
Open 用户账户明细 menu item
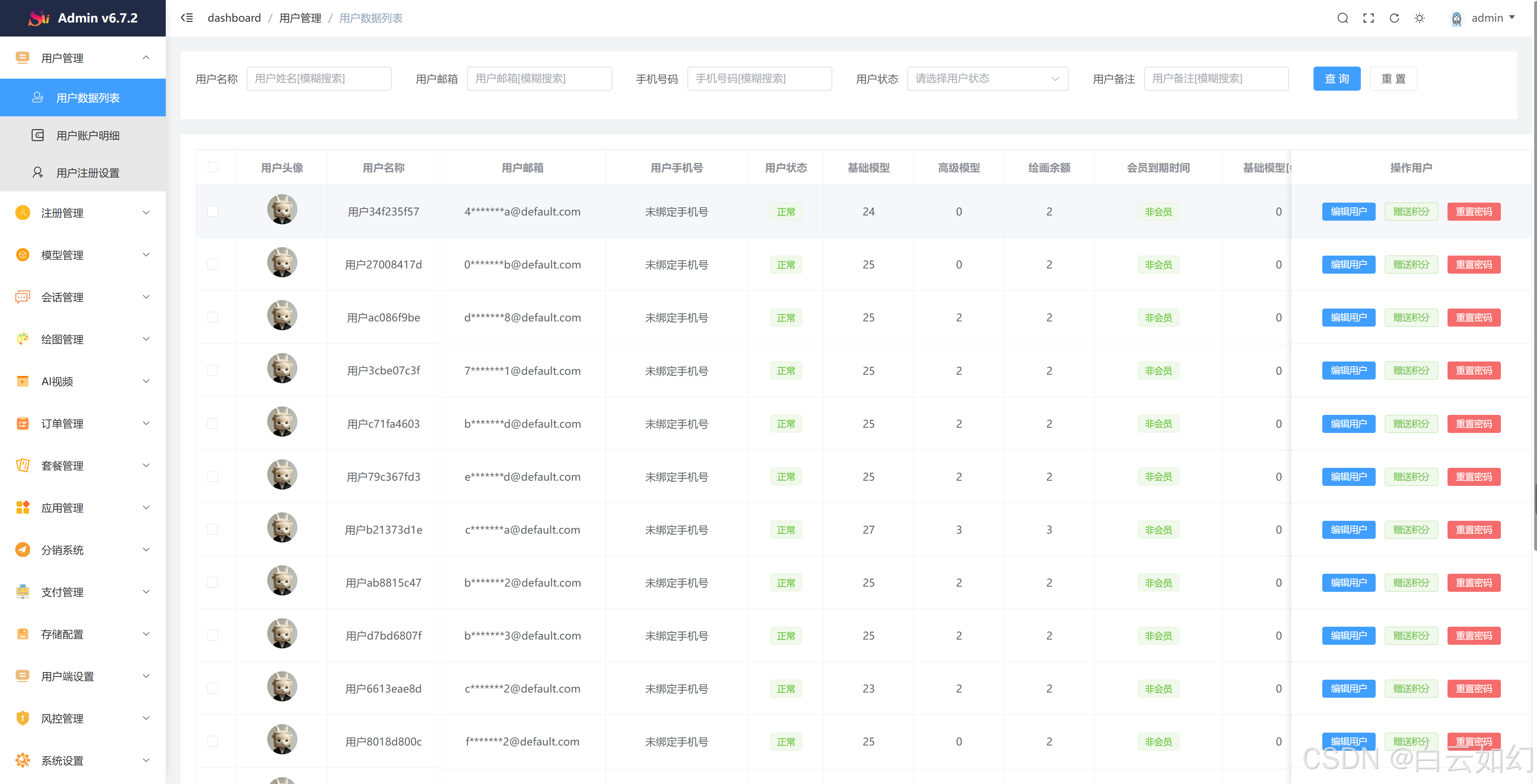coord(88,136)
